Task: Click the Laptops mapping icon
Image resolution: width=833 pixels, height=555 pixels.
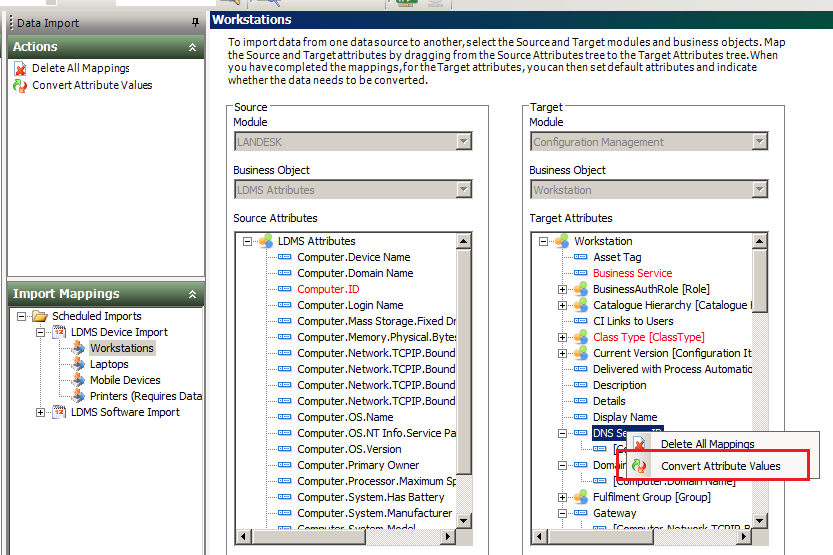Action: 79,364
